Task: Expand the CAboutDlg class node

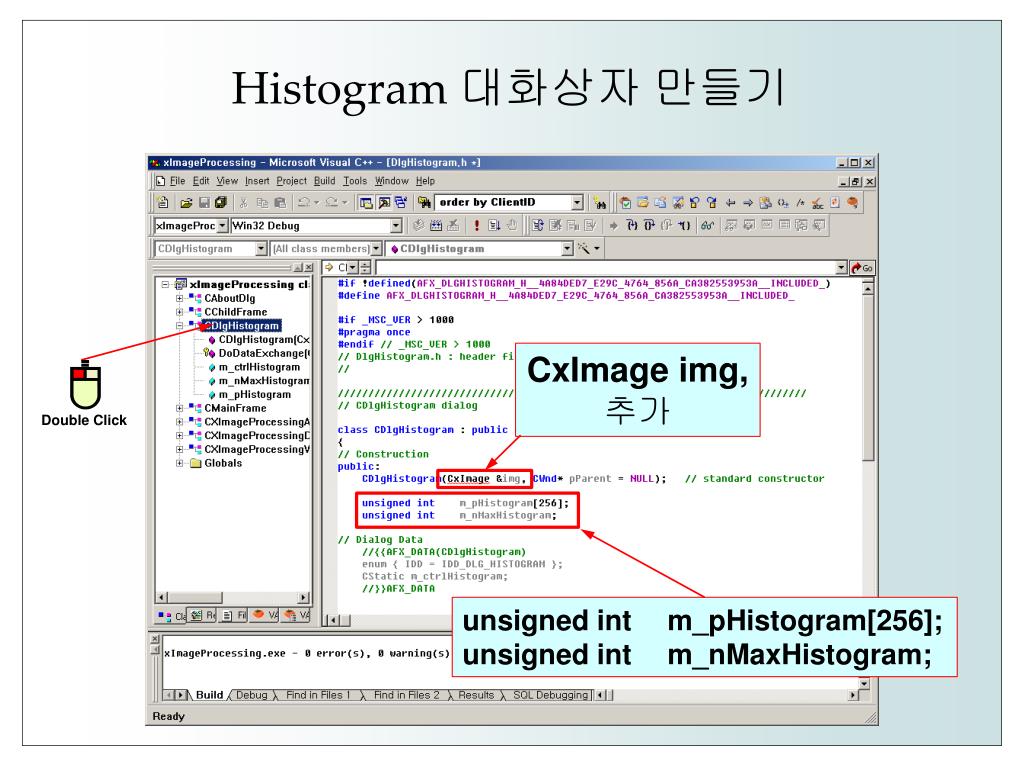Action: (x=180, y=298)
